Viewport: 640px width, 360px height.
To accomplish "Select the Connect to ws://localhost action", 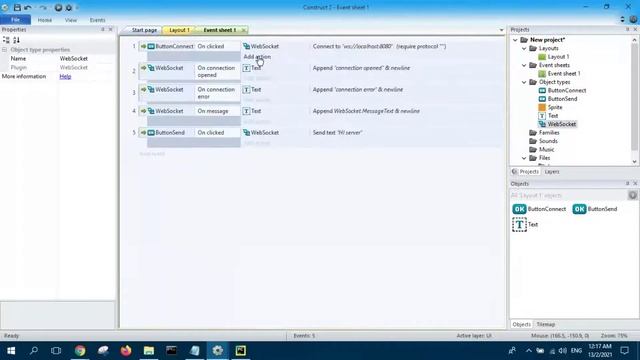I will [379, 47].
